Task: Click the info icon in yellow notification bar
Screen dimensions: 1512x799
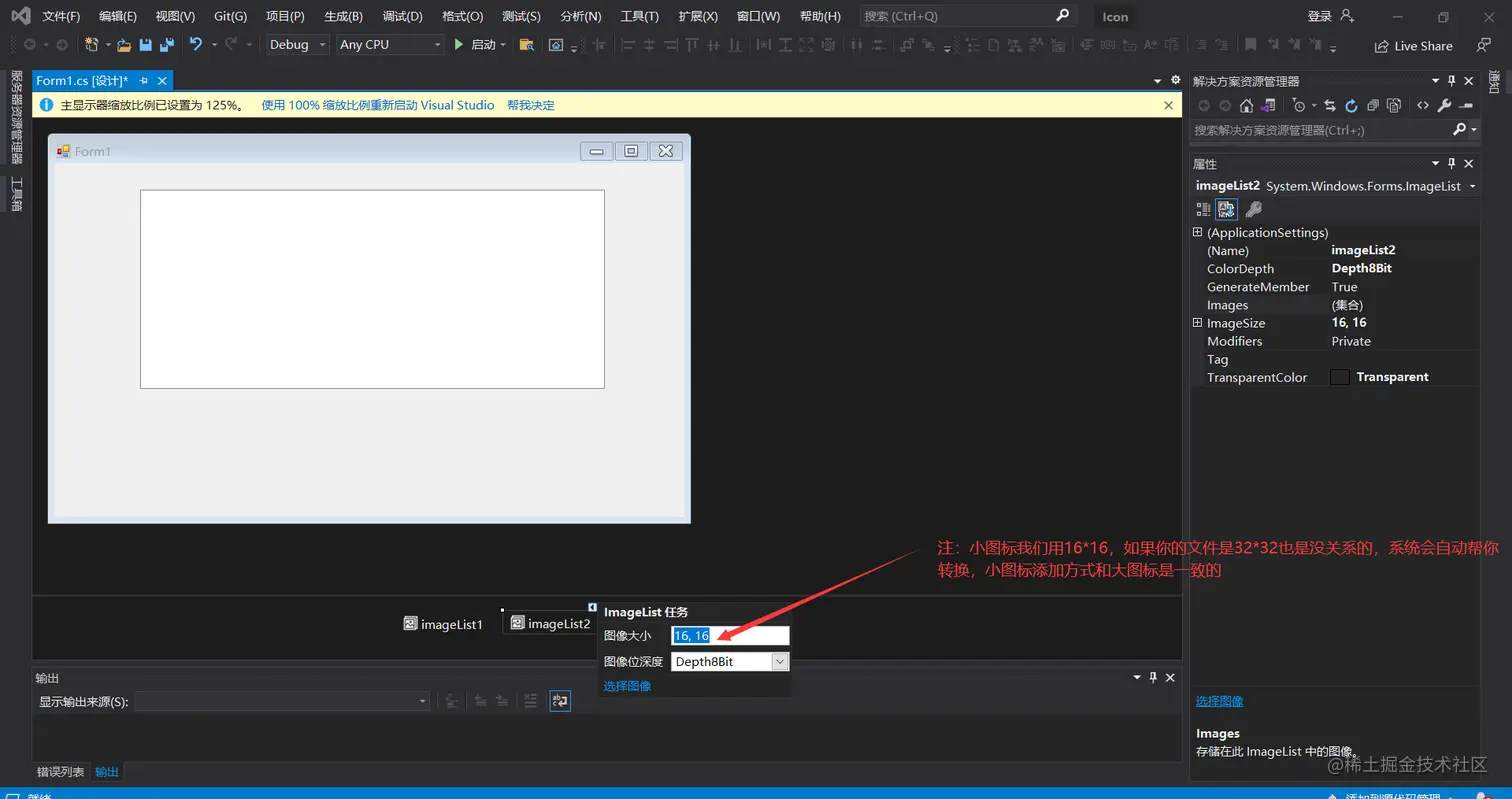Action: (46, 105)
